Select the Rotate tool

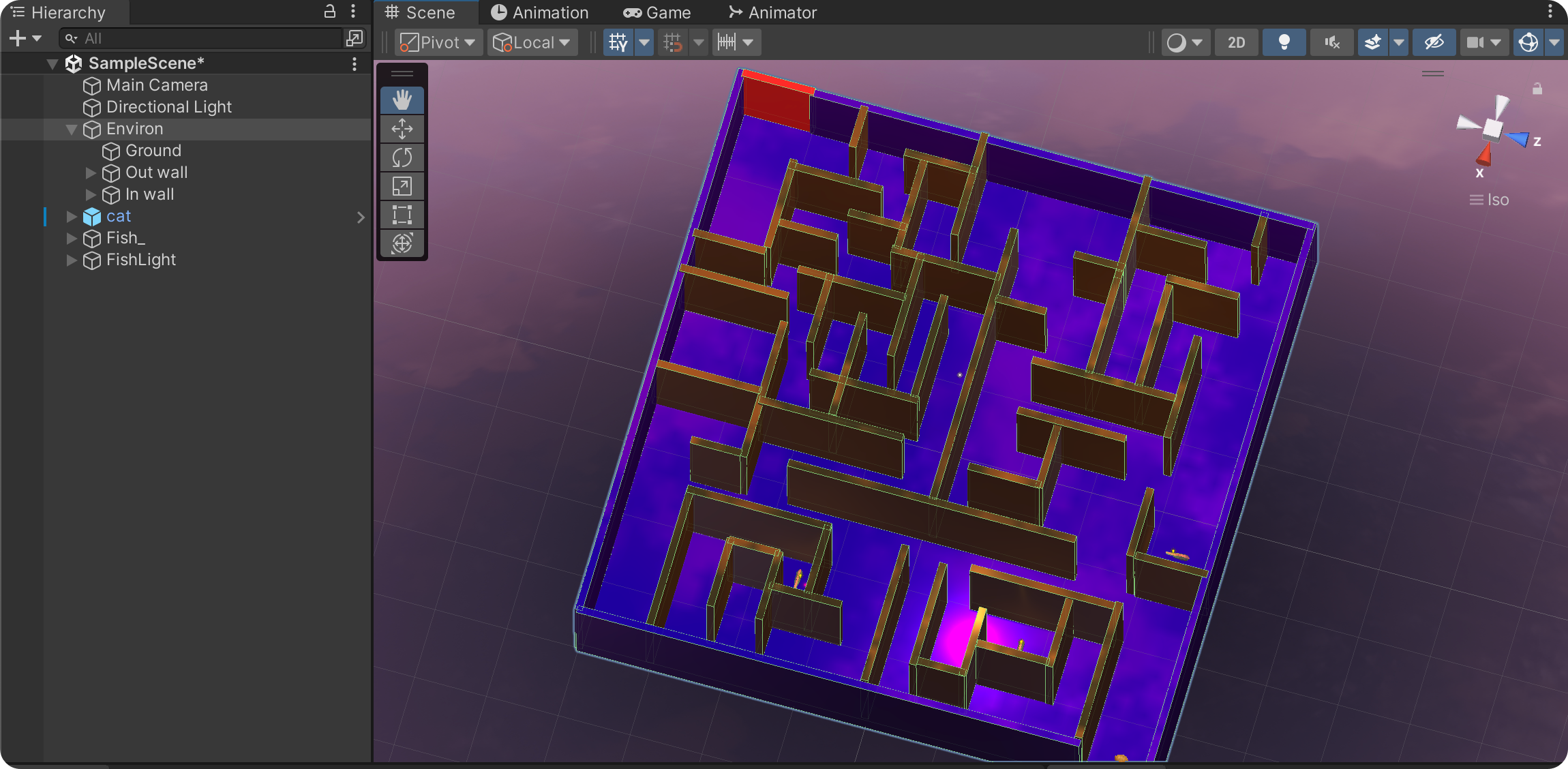coord(402,157)
